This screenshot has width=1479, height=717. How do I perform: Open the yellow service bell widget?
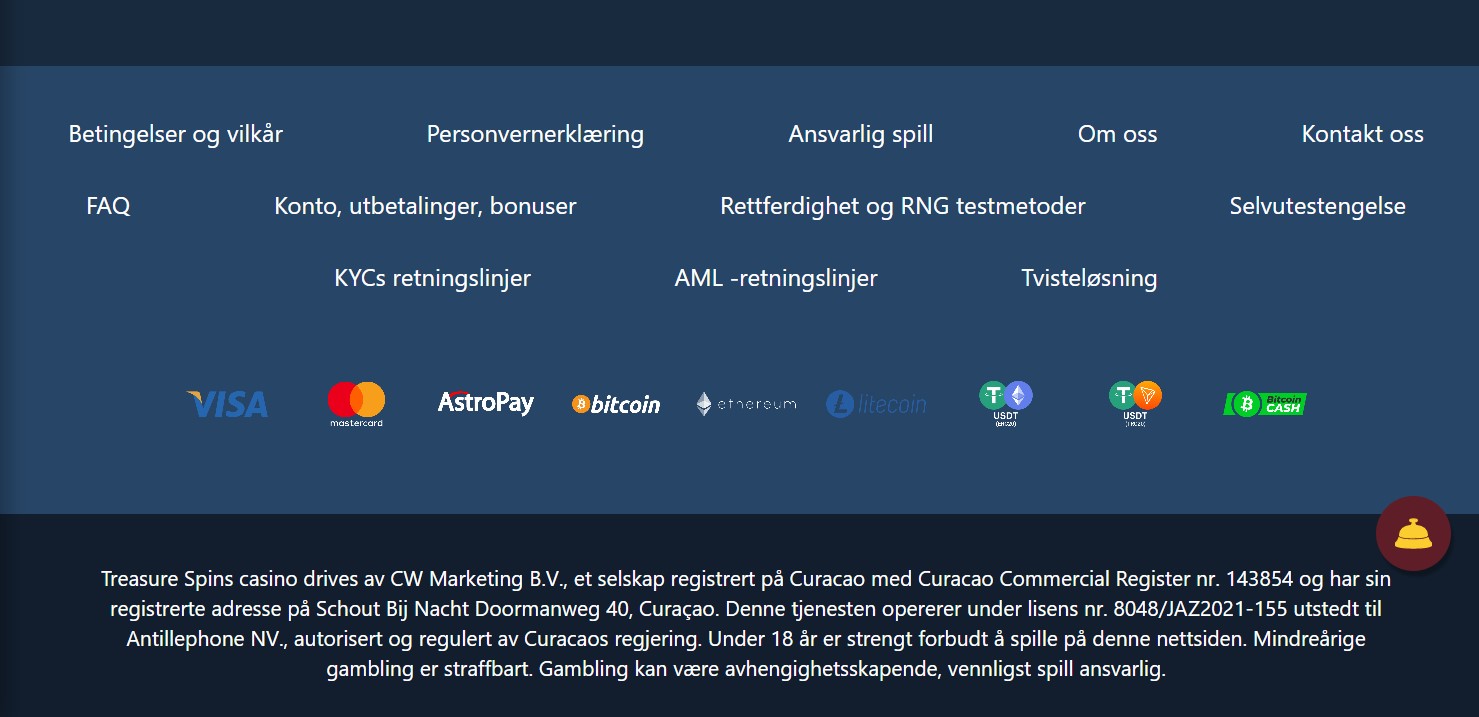pos(1413,534)
